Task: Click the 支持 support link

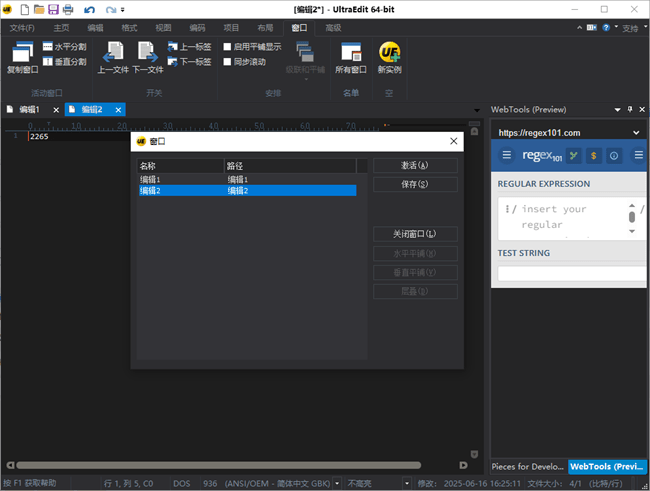Action: (630, 29)
